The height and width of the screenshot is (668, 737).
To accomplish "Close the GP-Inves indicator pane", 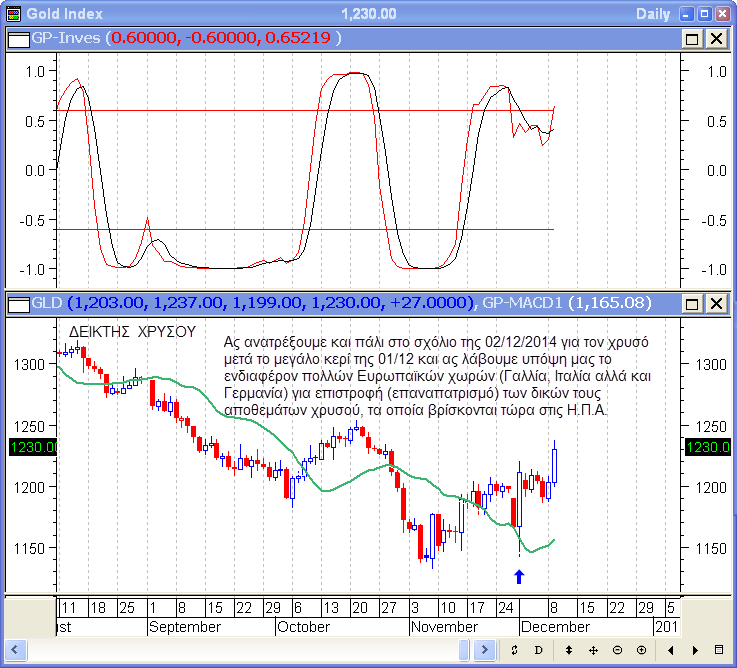I will [716, 38].
